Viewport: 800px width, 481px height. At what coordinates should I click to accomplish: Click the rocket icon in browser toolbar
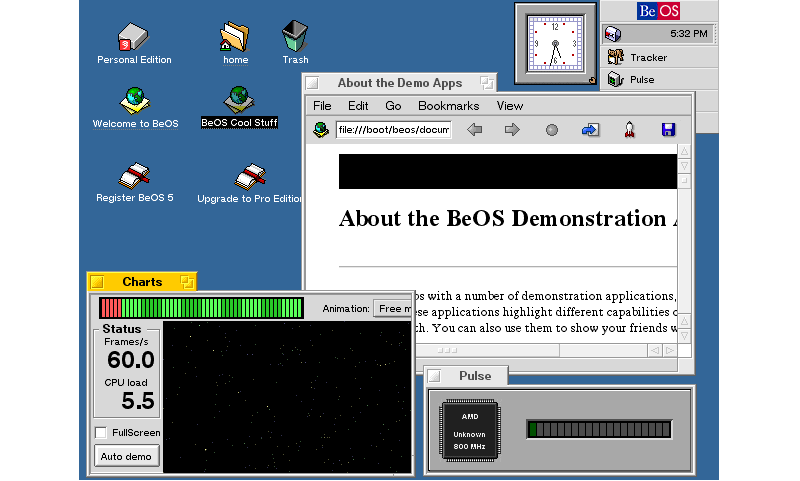630,130
